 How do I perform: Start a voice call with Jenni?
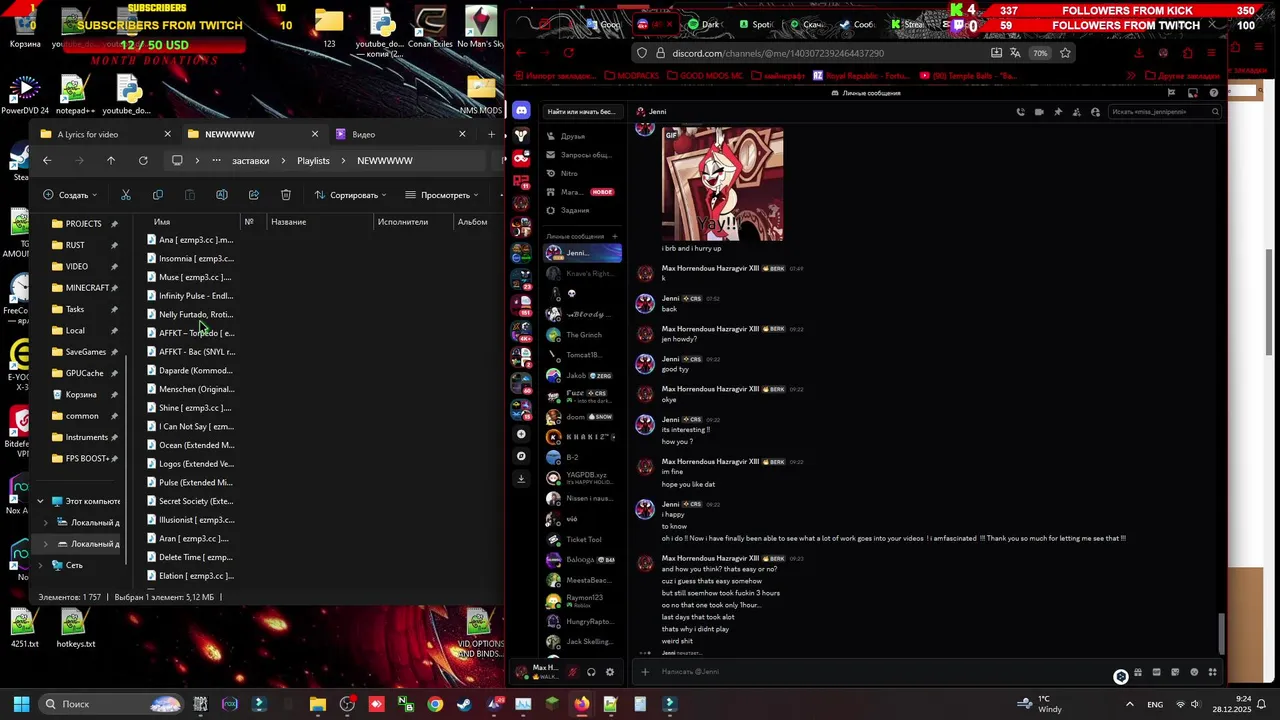tap(1020, 112)
